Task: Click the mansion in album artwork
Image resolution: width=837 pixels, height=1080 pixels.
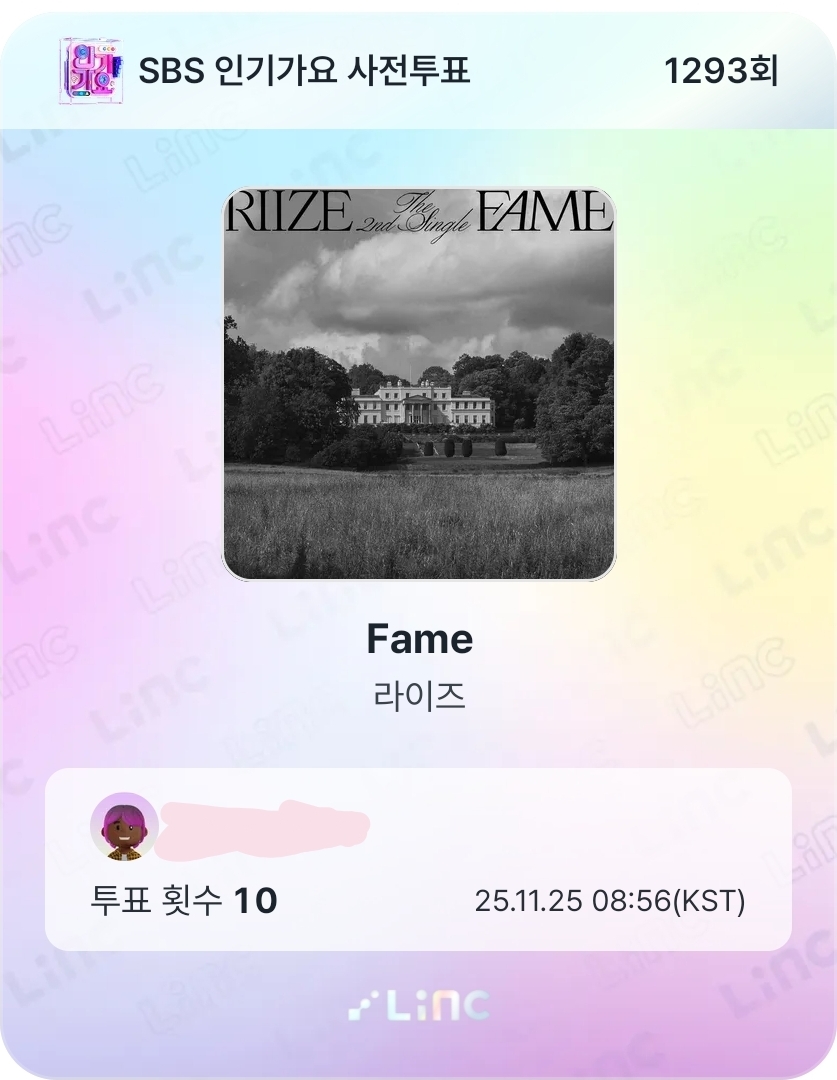Action: (x=422, y=406)
